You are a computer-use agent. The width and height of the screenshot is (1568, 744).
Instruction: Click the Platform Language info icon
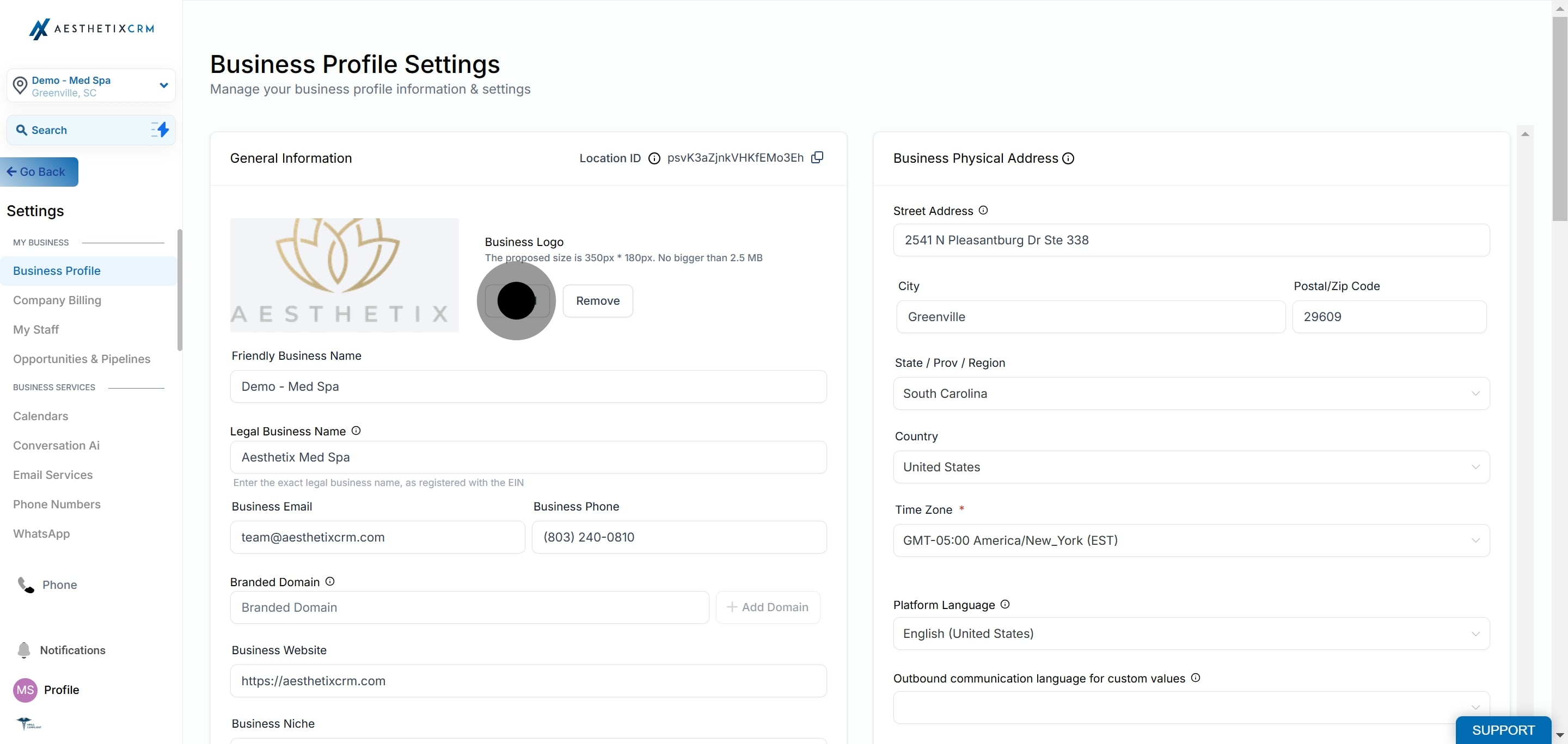[x=1005, y=604]
